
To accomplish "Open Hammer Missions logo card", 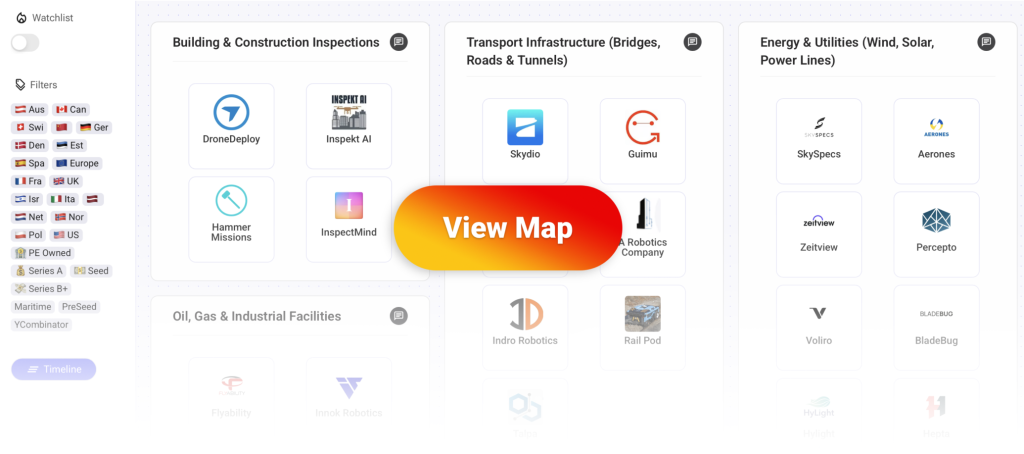I will pyautogui.click(x=231, y=219).
